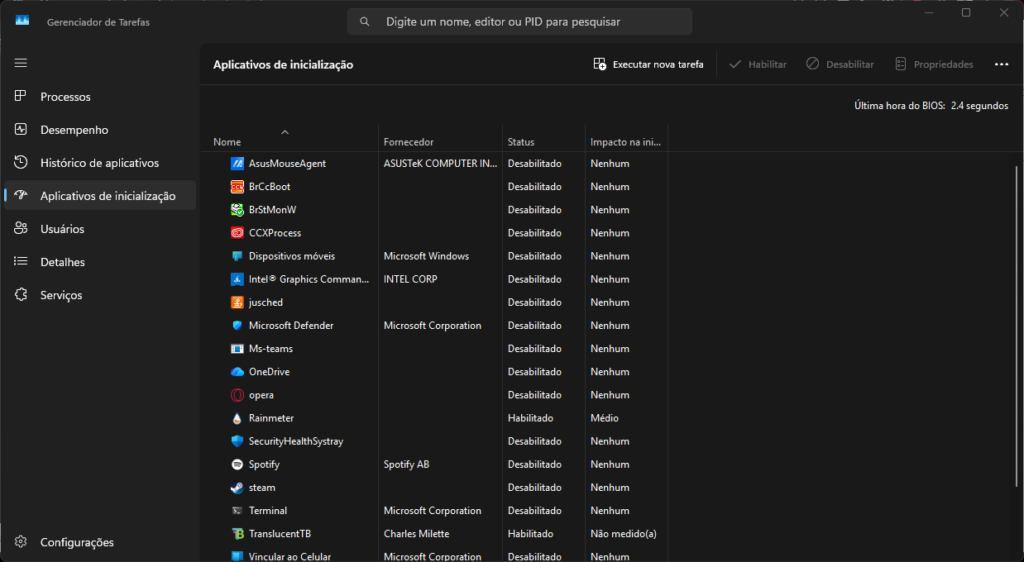Open Configurações settings
Image resolution: width=1024 pixels, height=562 pixels.
tap(99, 542)
